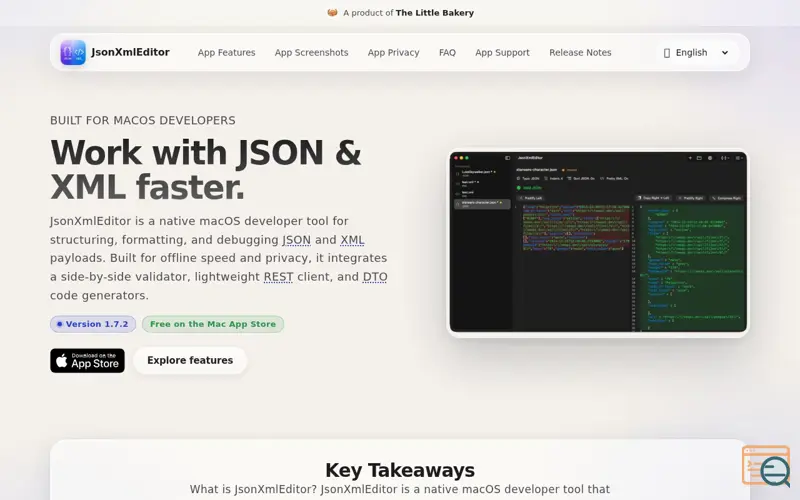Click the Explore features button
Image resolution: width=800 pixels, height=500 pixels.
pos(190,360)
